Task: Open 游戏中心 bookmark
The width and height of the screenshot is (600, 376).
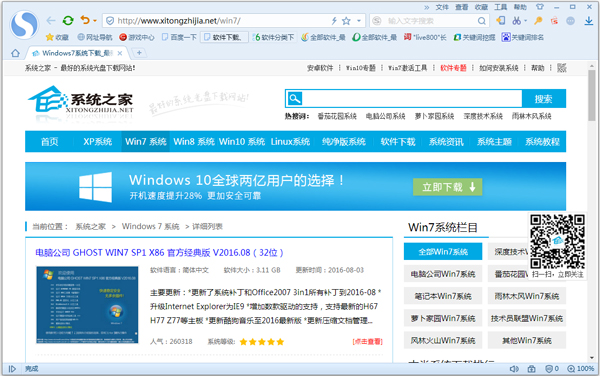Action: coord(137,37)
